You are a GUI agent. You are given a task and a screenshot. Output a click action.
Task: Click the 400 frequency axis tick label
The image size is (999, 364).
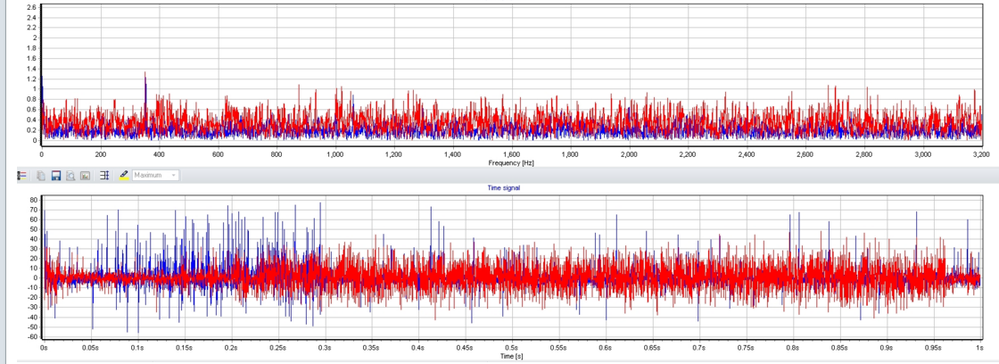159,155
